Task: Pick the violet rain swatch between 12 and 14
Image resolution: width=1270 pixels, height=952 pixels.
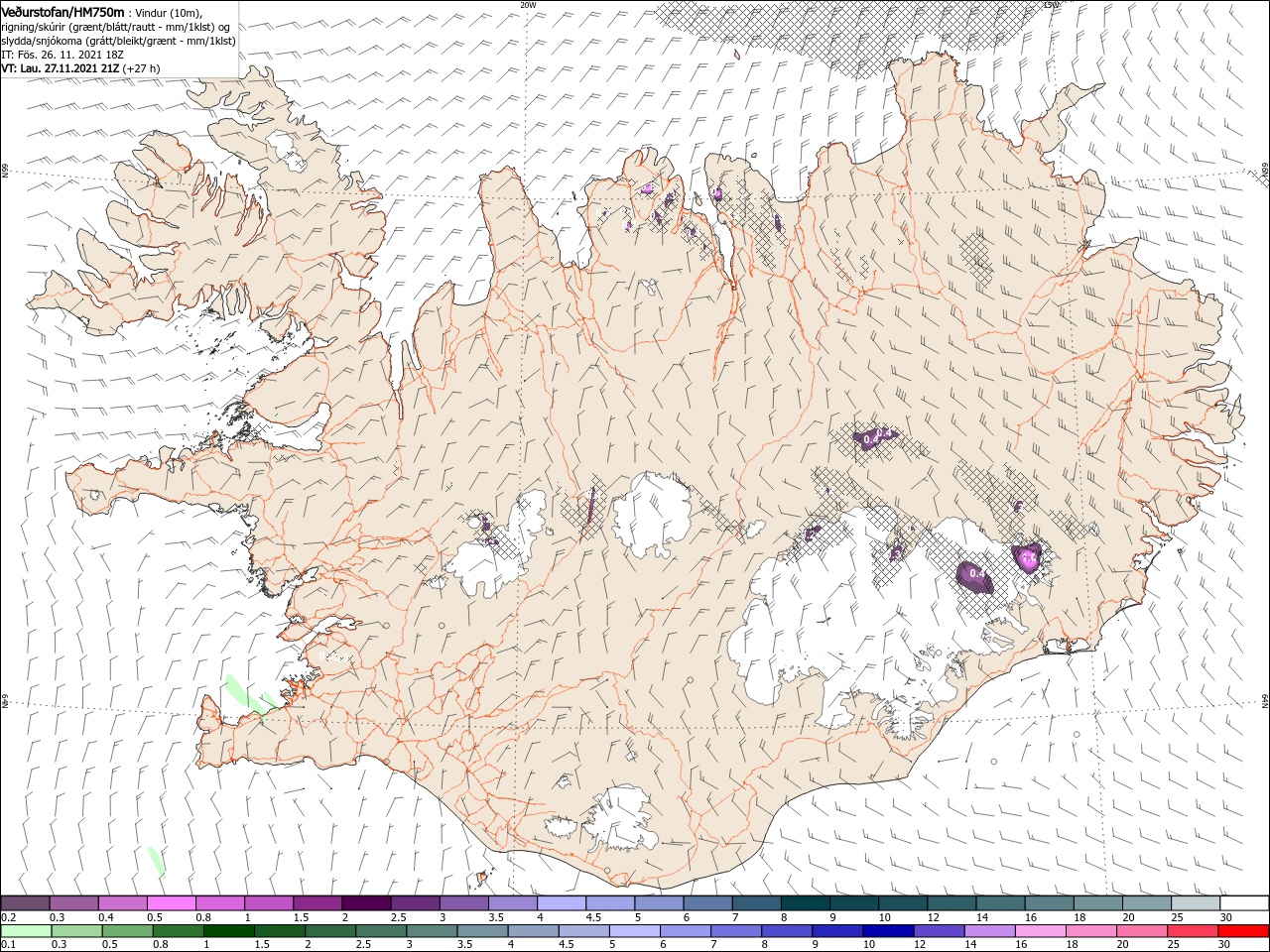Action: (x=940, y=931)
